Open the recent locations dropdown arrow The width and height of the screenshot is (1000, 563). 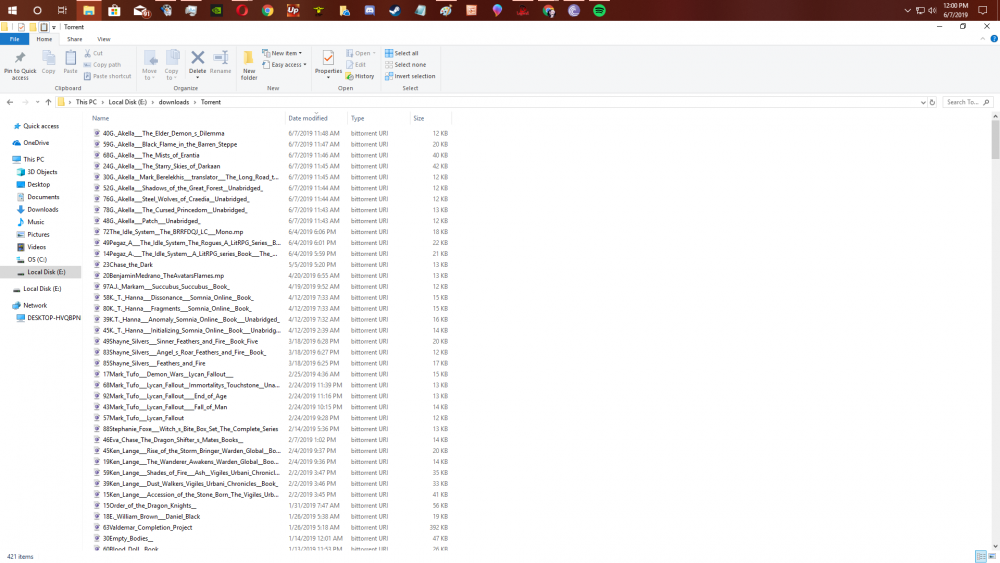click(38, 102)
